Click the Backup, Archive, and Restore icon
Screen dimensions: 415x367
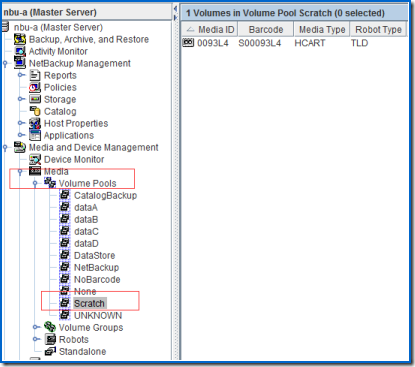(20, 39)
